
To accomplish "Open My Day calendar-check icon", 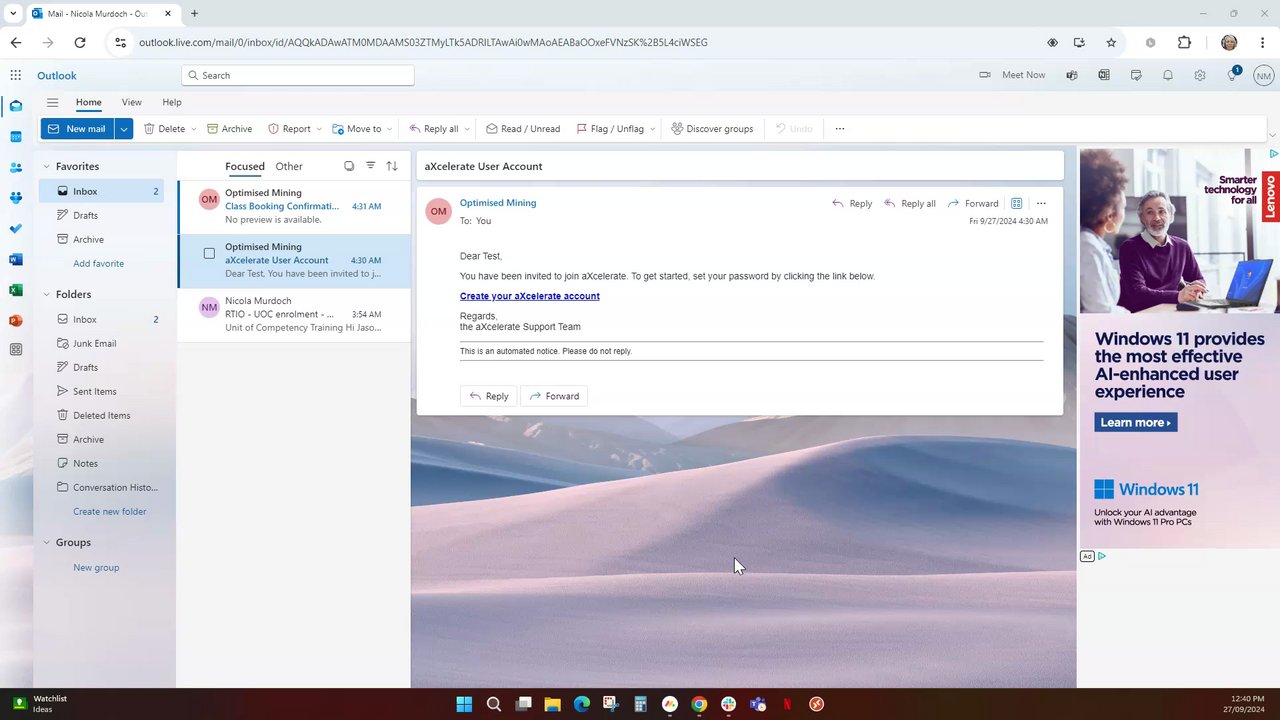I will [1136, 75].
